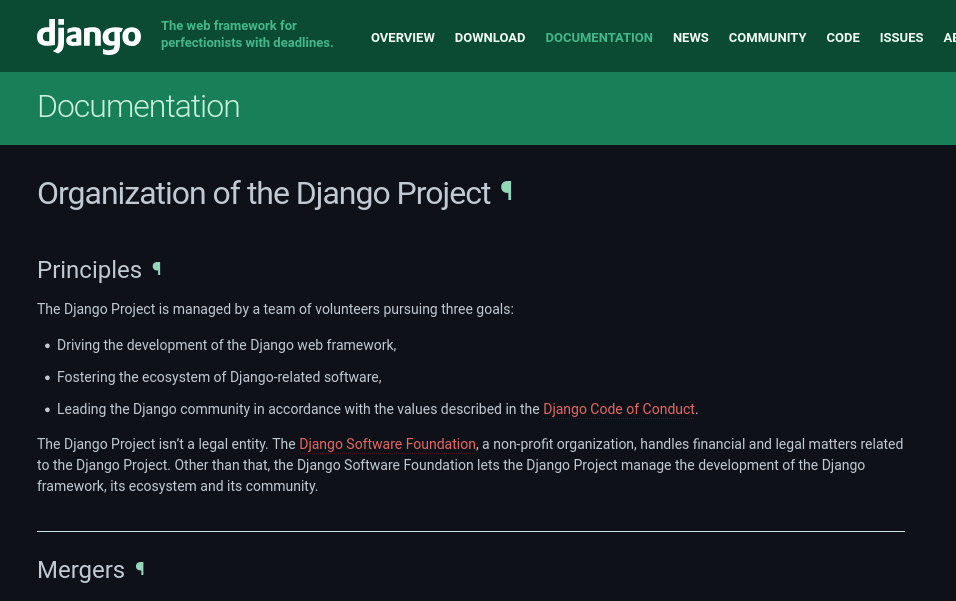Open the Code nav link
956x601 pixels.
[842, 38]
